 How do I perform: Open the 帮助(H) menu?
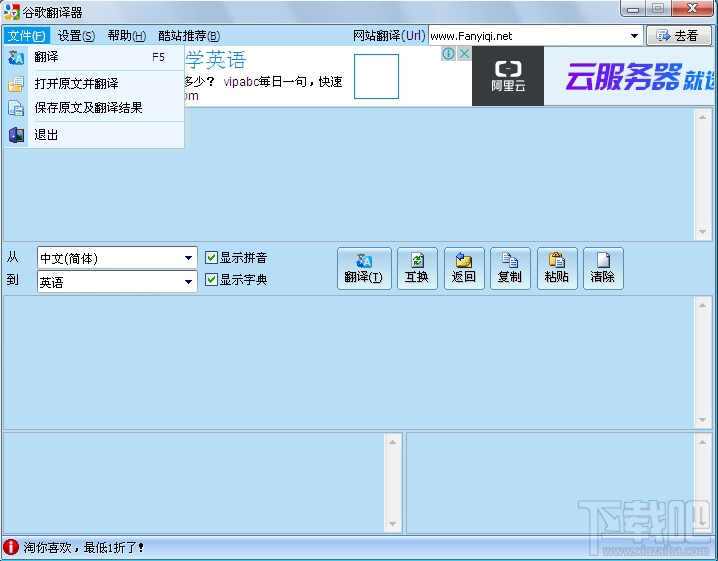tap(126, 36)
